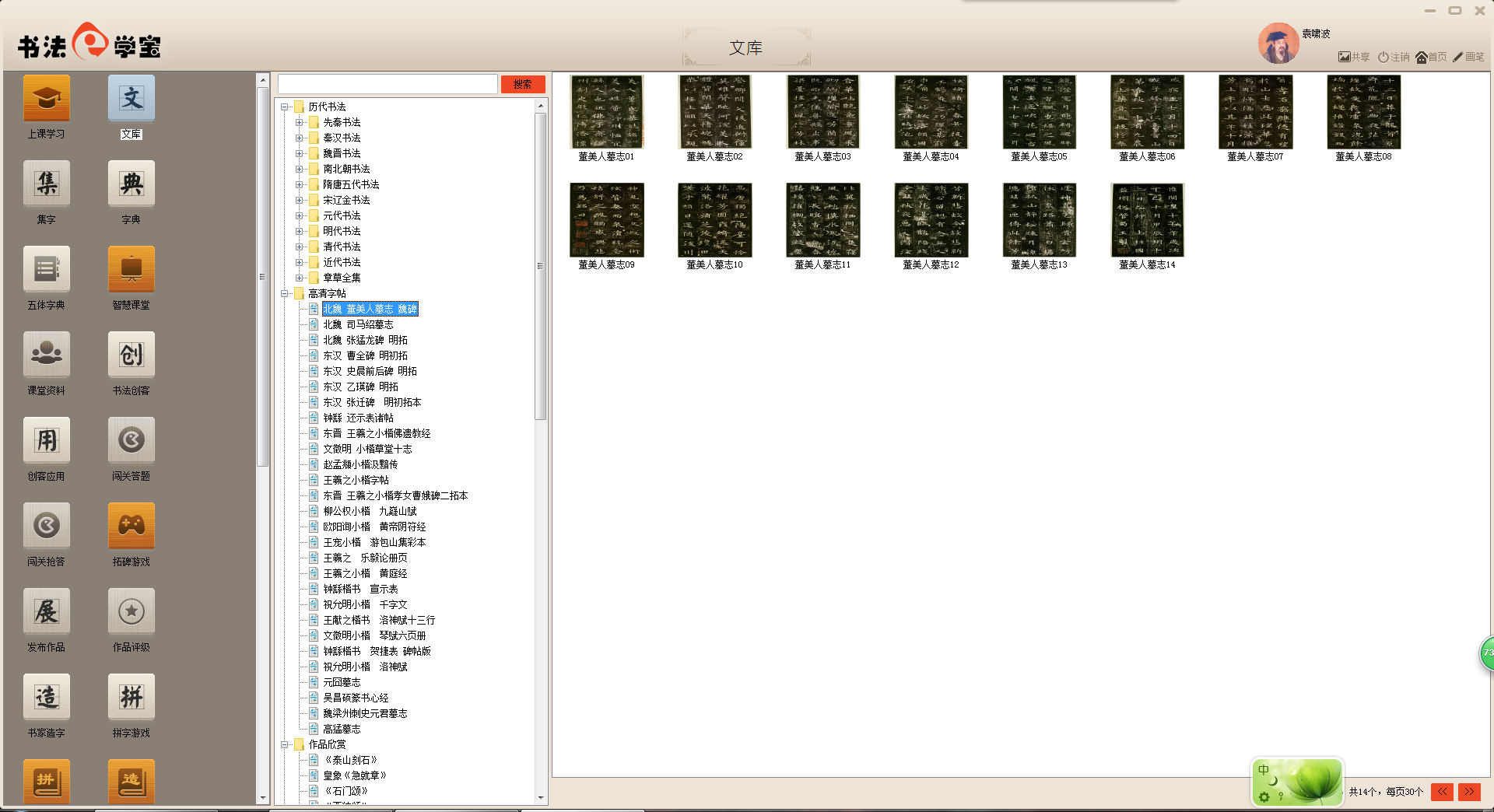Open the 智慧课堂 icon
Image resolution: width=1494 pixels, height=812 pixels.
tap(132, 270)
